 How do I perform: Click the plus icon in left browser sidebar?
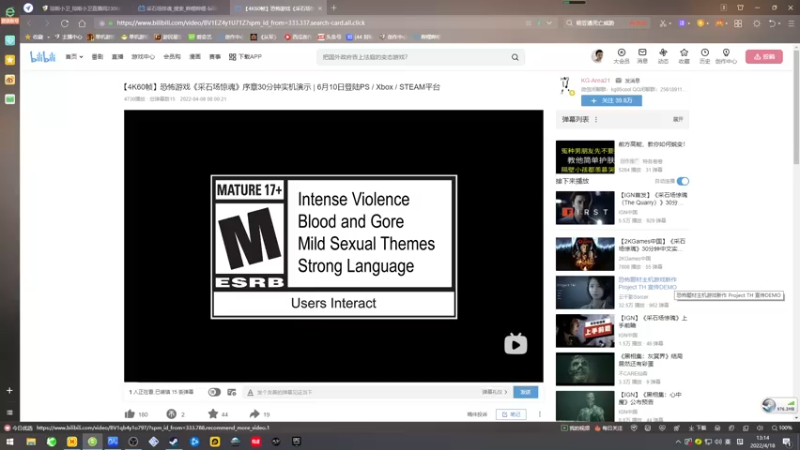pos(9,390)
